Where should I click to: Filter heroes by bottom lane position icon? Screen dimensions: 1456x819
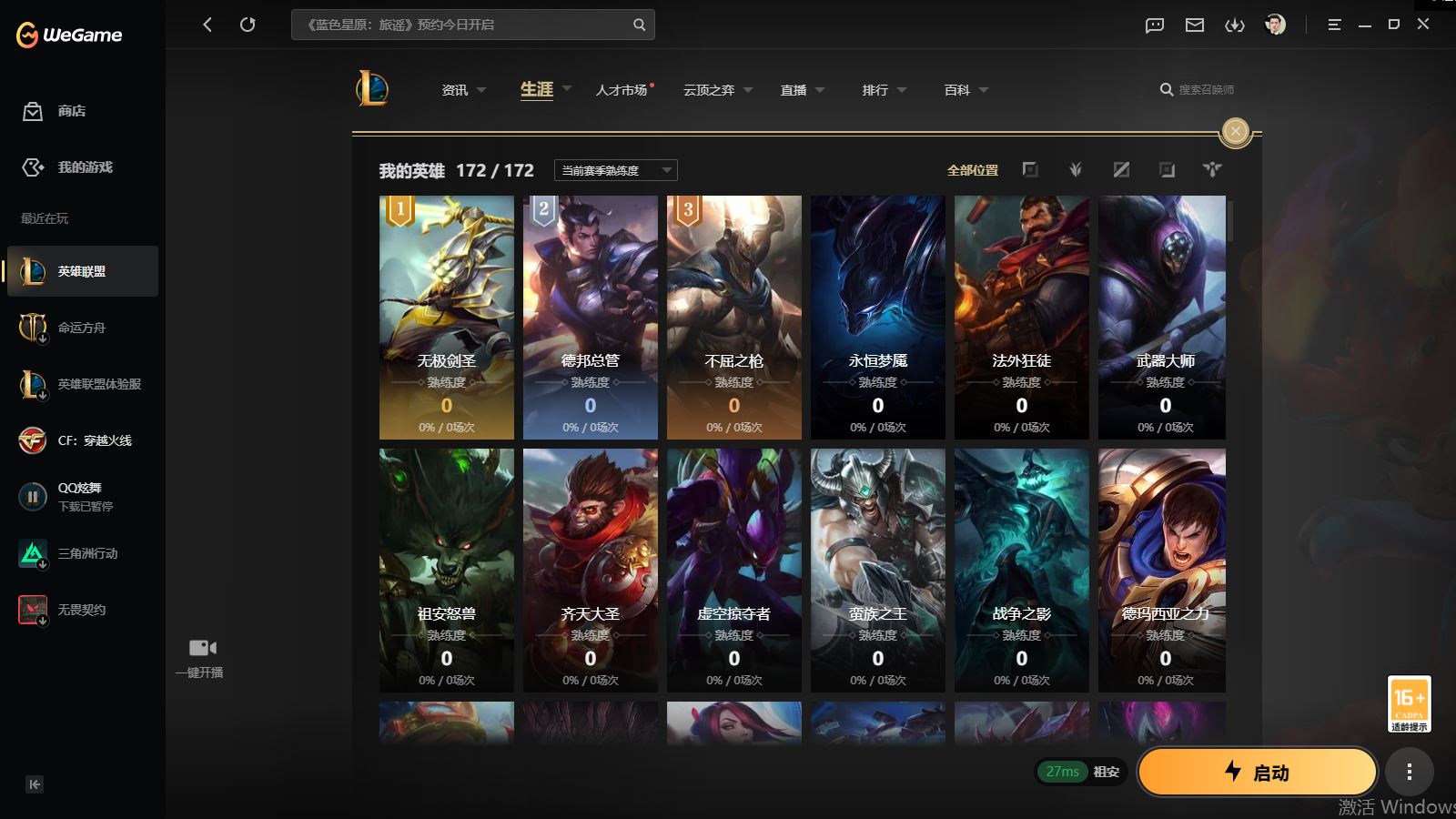(1167, 169)
